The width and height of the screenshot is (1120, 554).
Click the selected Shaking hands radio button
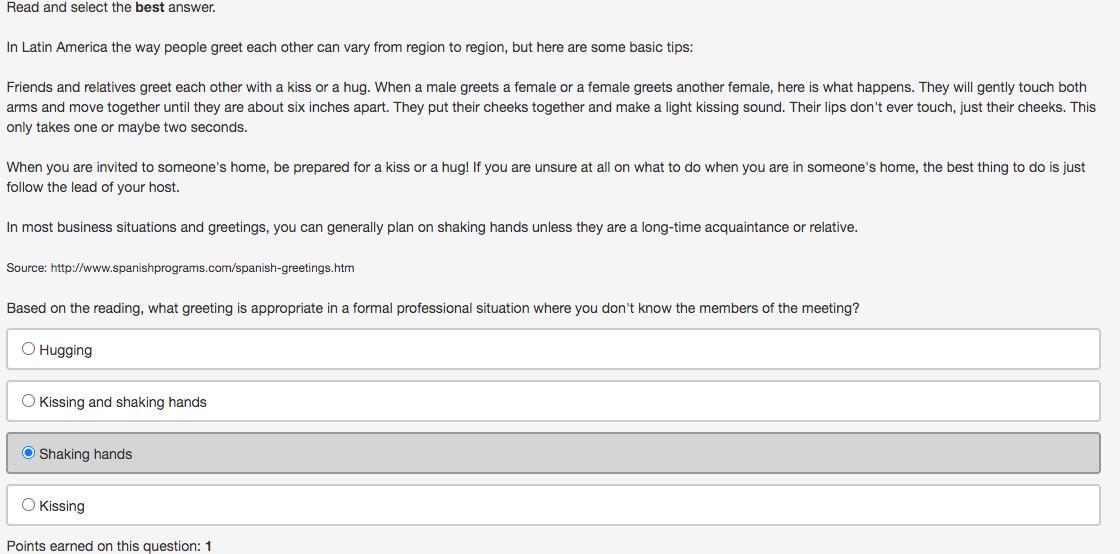pos(29,453)
